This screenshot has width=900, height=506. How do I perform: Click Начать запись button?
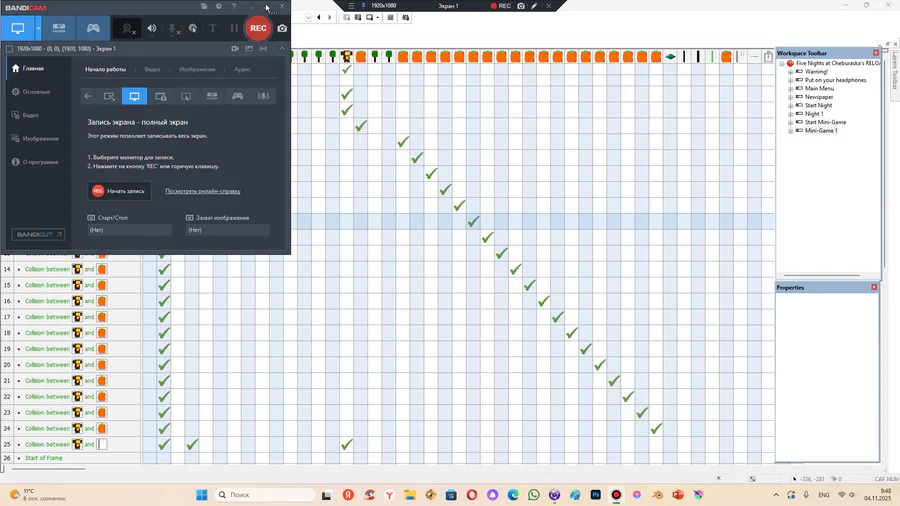coord(119,191)
